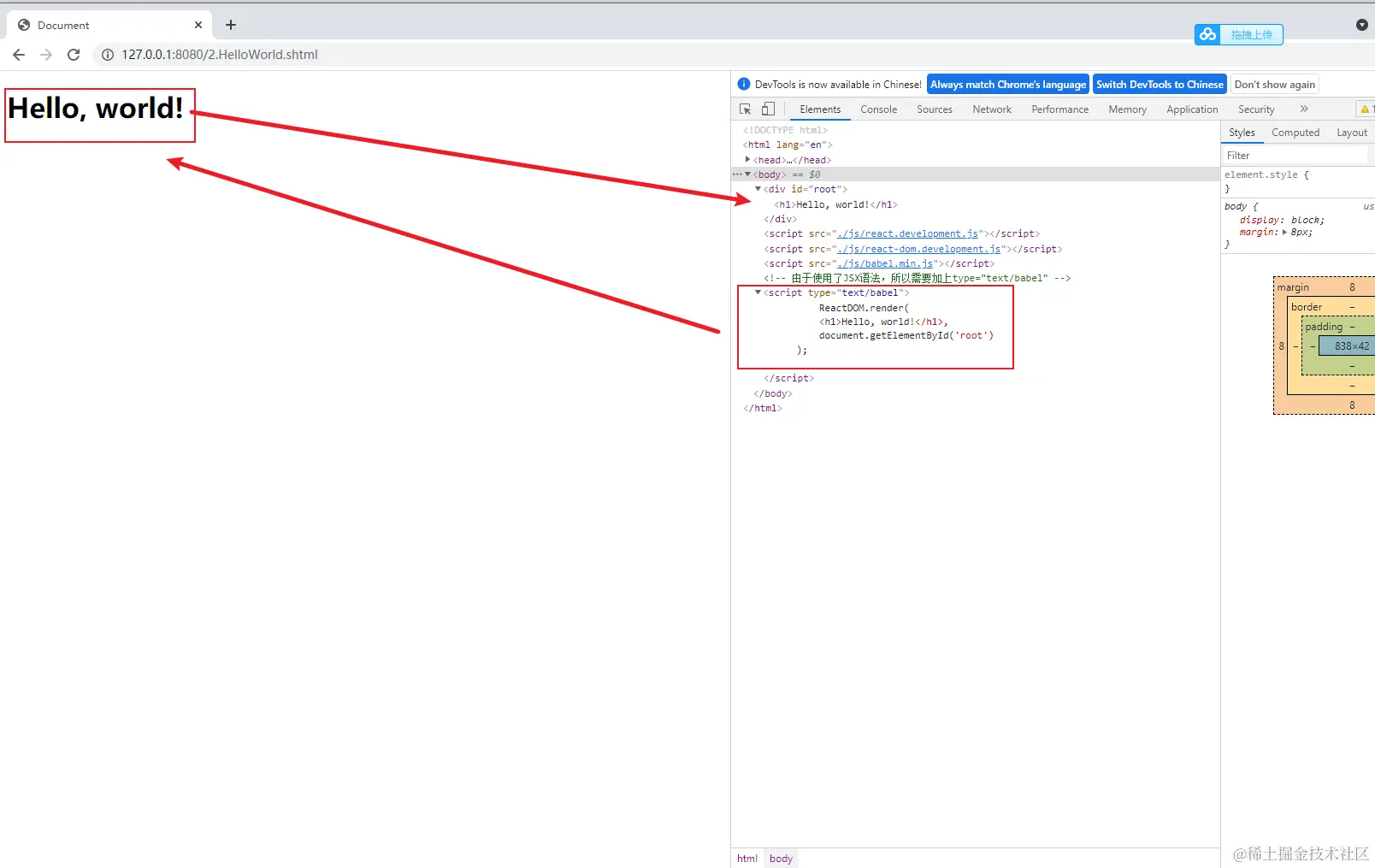
Task: Open the DevTools warnings indicator
Action: click(1366, 109)
